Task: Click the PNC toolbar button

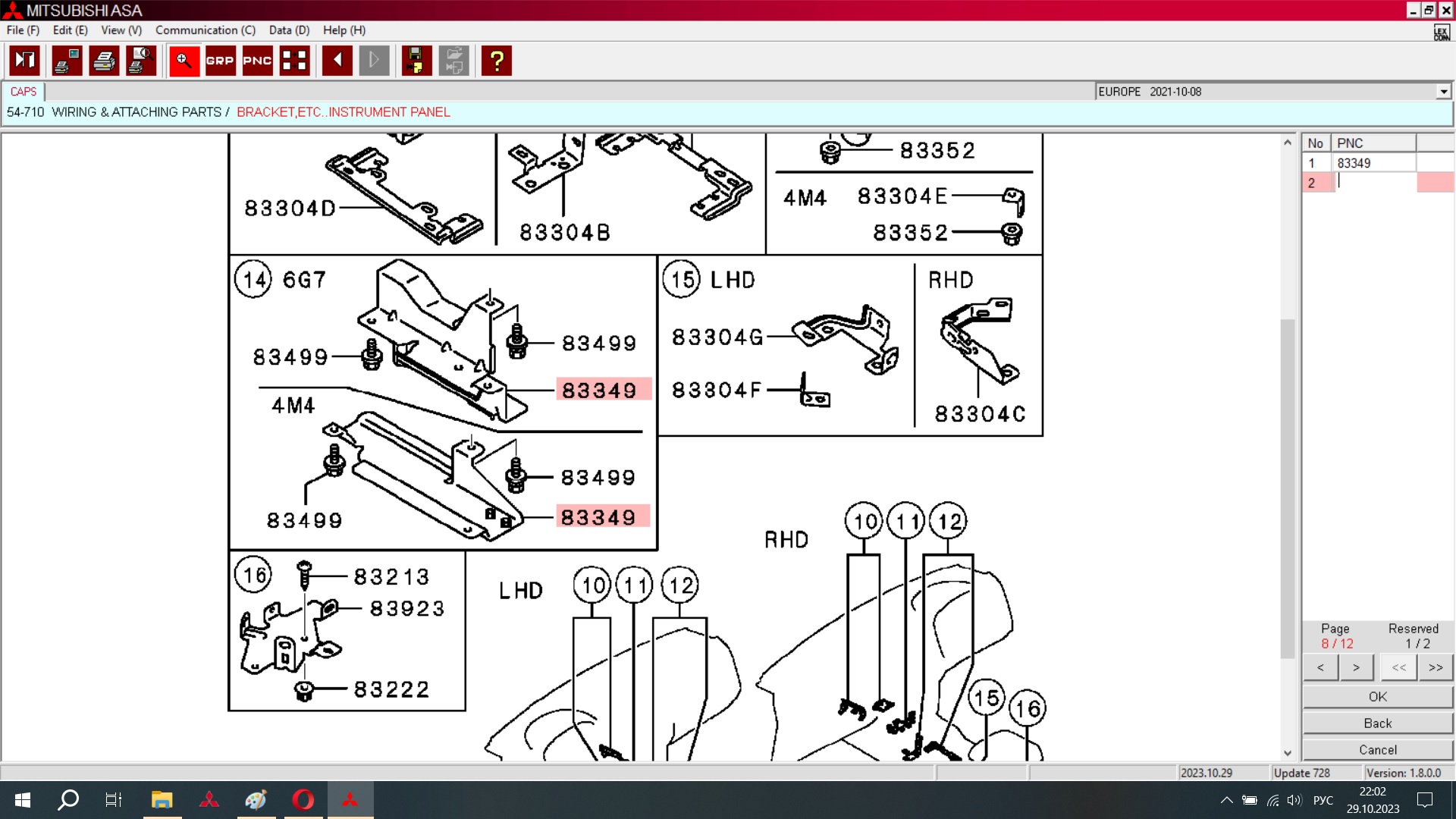Action: (257, 61)
